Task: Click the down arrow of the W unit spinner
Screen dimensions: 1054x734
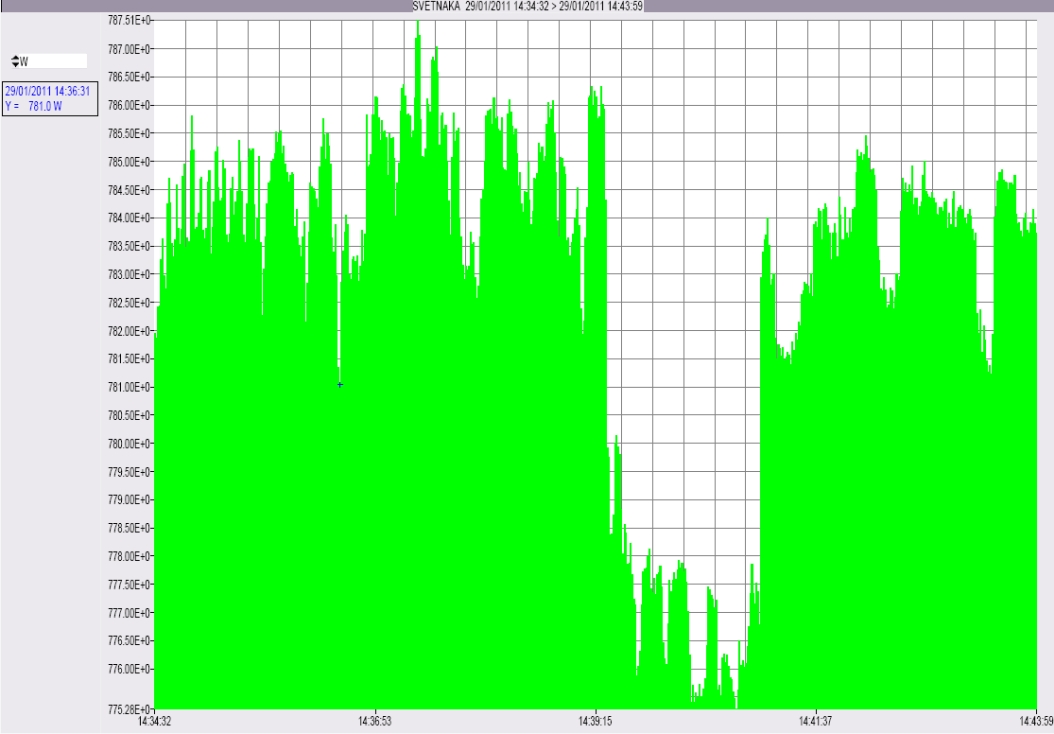Action: [15, 65]
